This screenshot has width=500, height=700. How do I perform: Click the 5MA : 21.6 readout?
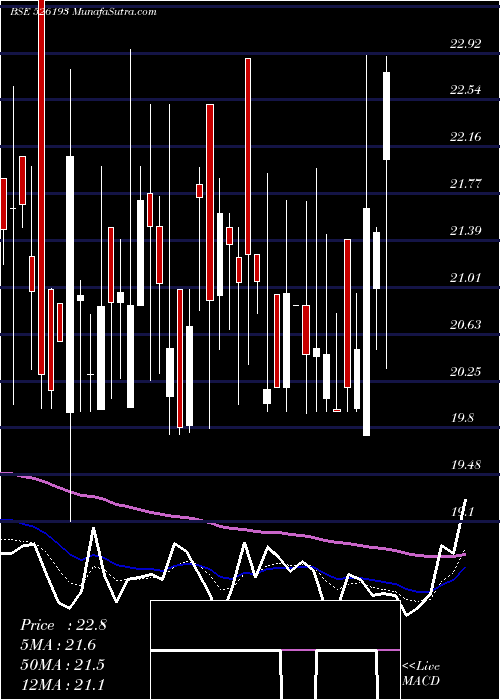[x=58, y=645]
